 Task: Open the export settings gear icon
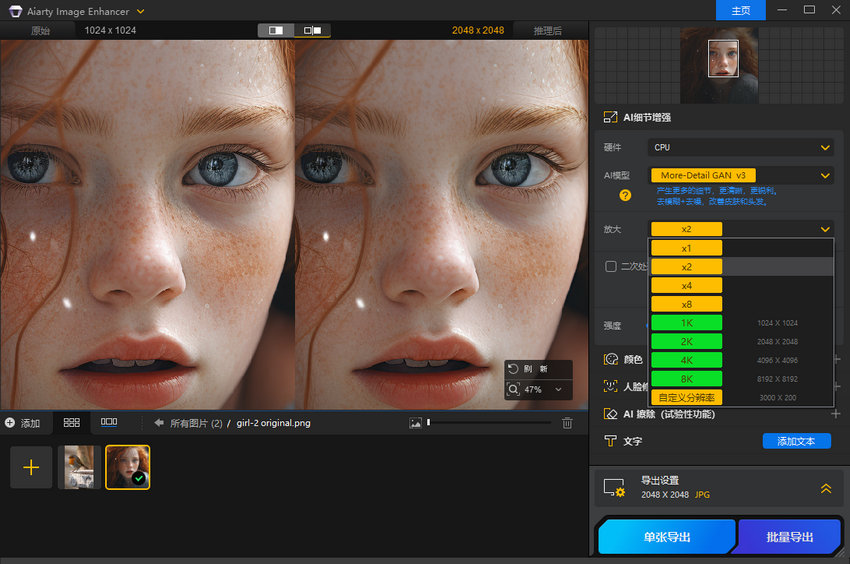(615, 488)
